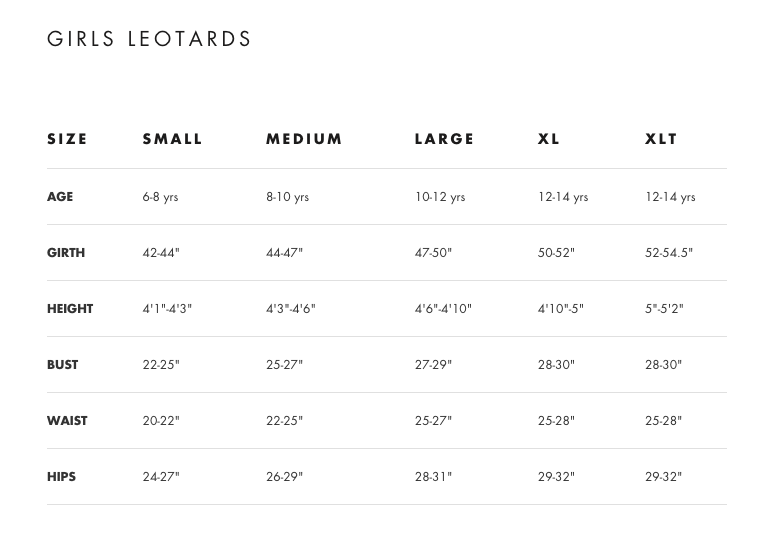Click the GIRLS LEOTARDS heading
The width and height of the screenshot is (765, 550).
point(150,39)
